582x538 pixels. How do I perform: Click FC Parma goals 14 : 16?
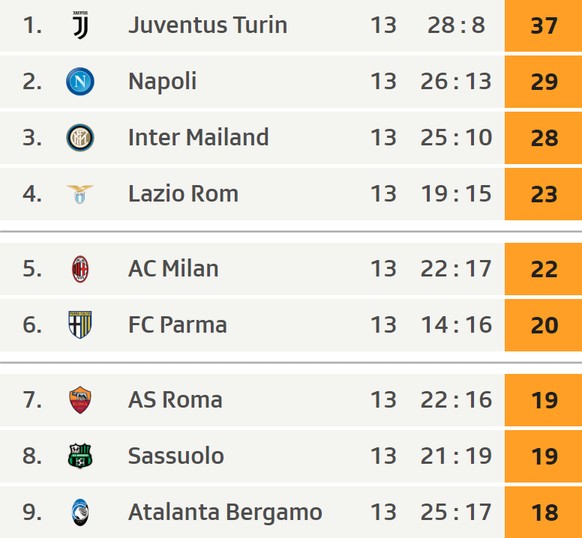[456, 325]
